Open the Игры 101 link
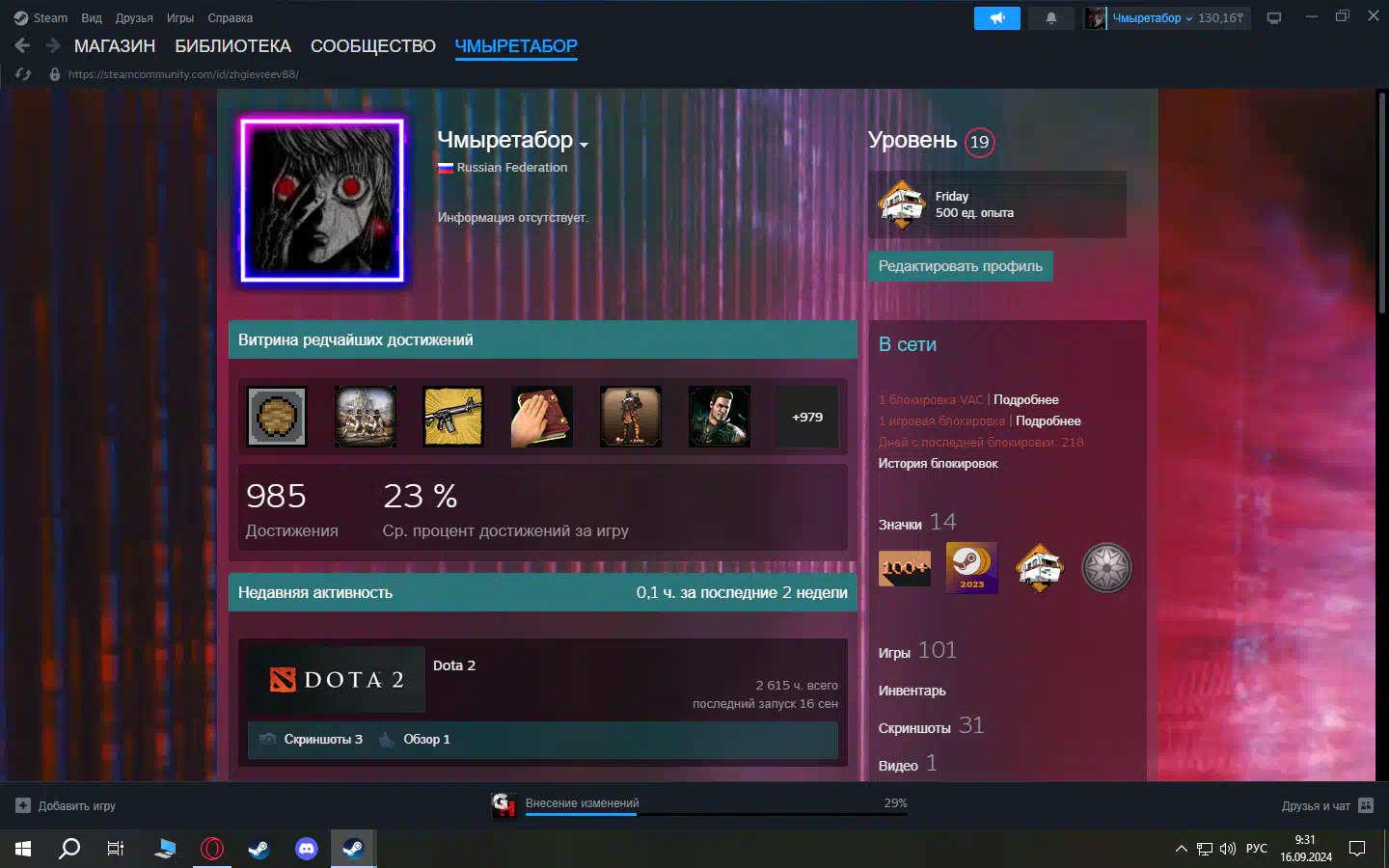The height and width of the screenshot is (868, 1389). tap(917, 651)
